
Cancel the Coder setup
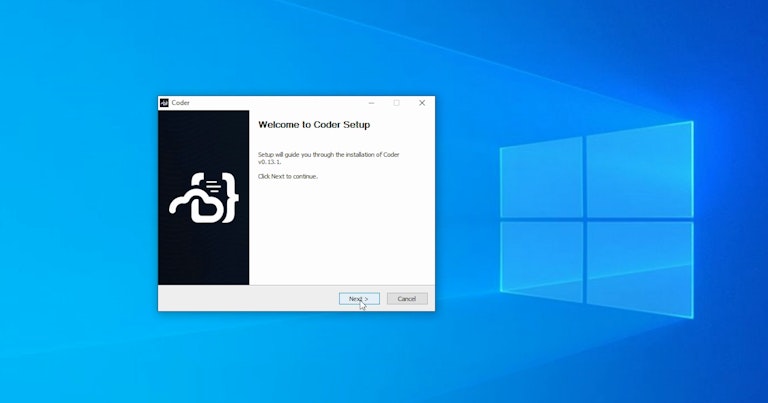pyautogui.click(x=407, y=299)
